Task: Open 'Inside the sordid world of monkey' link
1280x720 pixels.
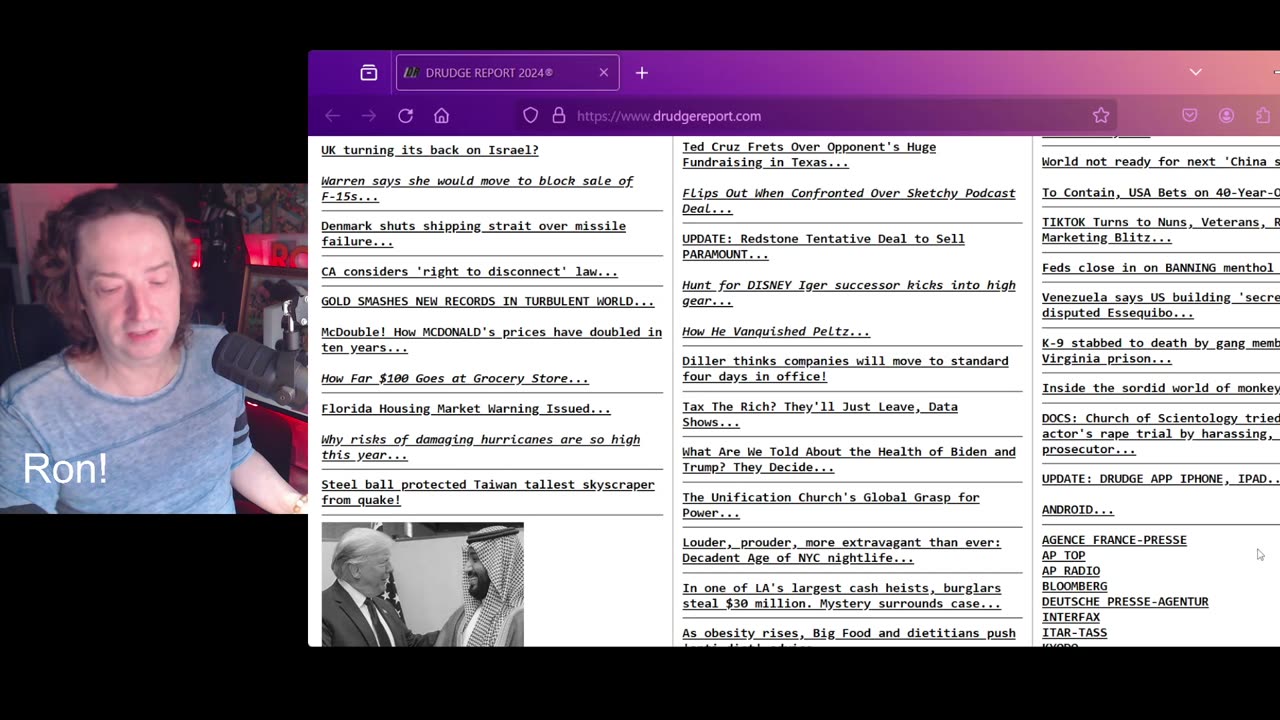Action: tap(1160, 388)
